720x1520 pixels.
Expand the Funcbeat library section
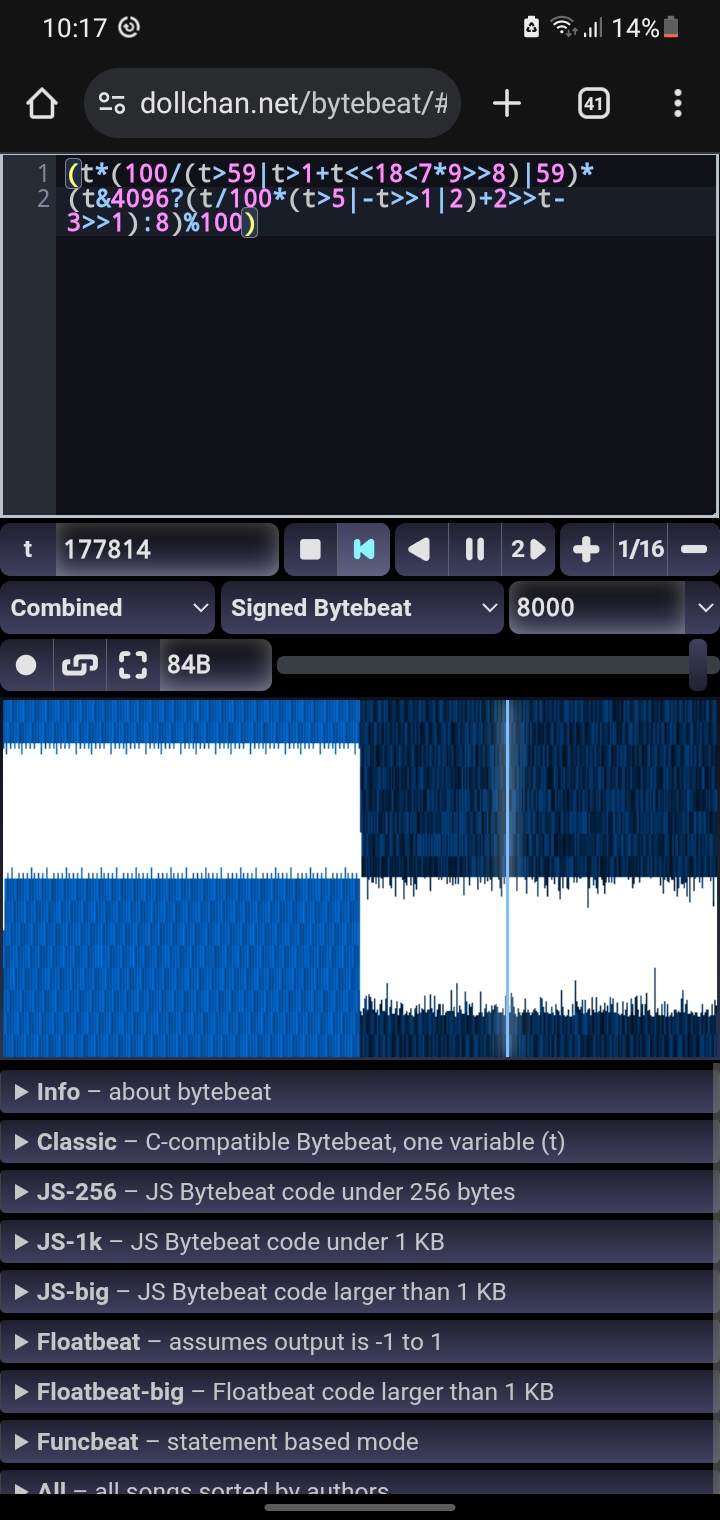point(360,1442)
